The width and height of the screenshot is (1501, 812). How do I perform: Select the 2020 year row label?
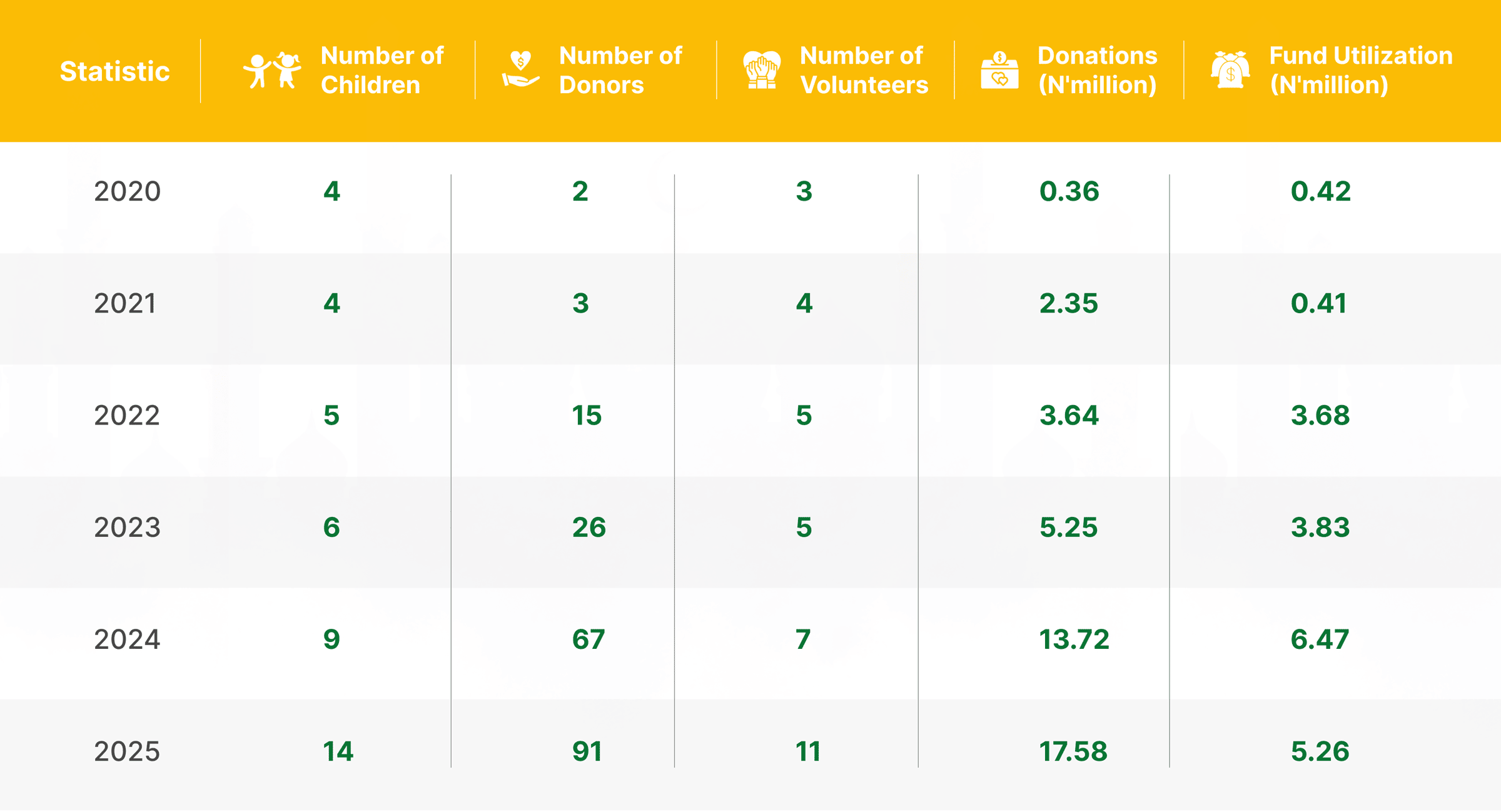tap(128, 191)
